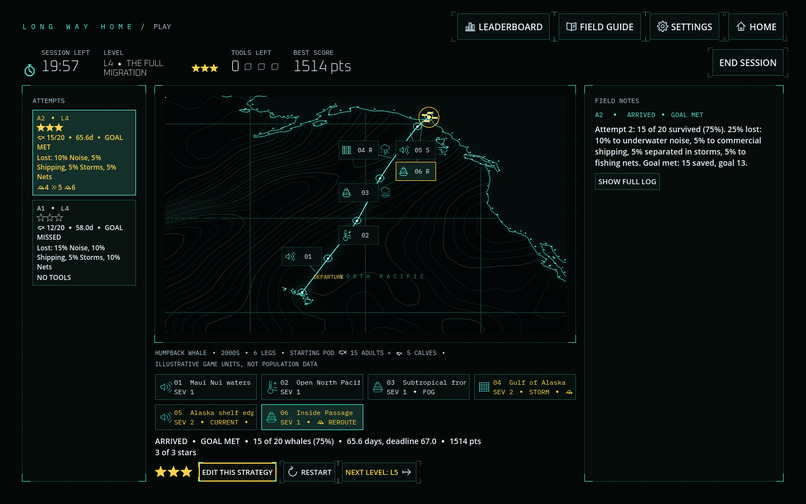Viewport: 806px width, 504px height.
Task: Restart the level
Action: [x=309, y=472]
